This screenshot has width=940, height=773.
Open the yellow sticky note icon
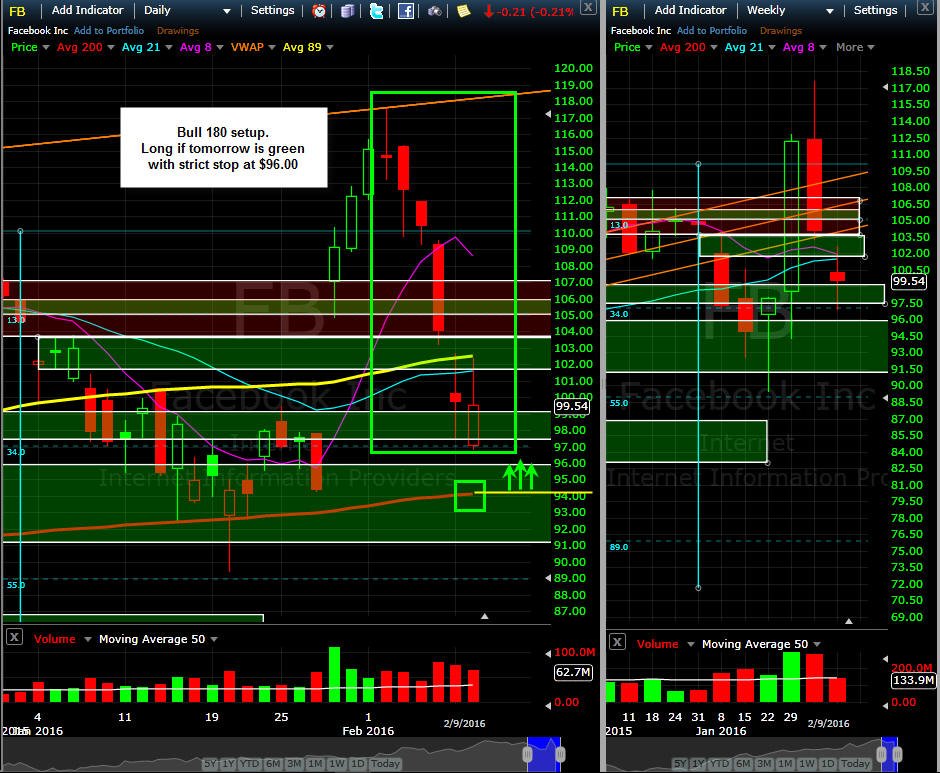point(463,10)
